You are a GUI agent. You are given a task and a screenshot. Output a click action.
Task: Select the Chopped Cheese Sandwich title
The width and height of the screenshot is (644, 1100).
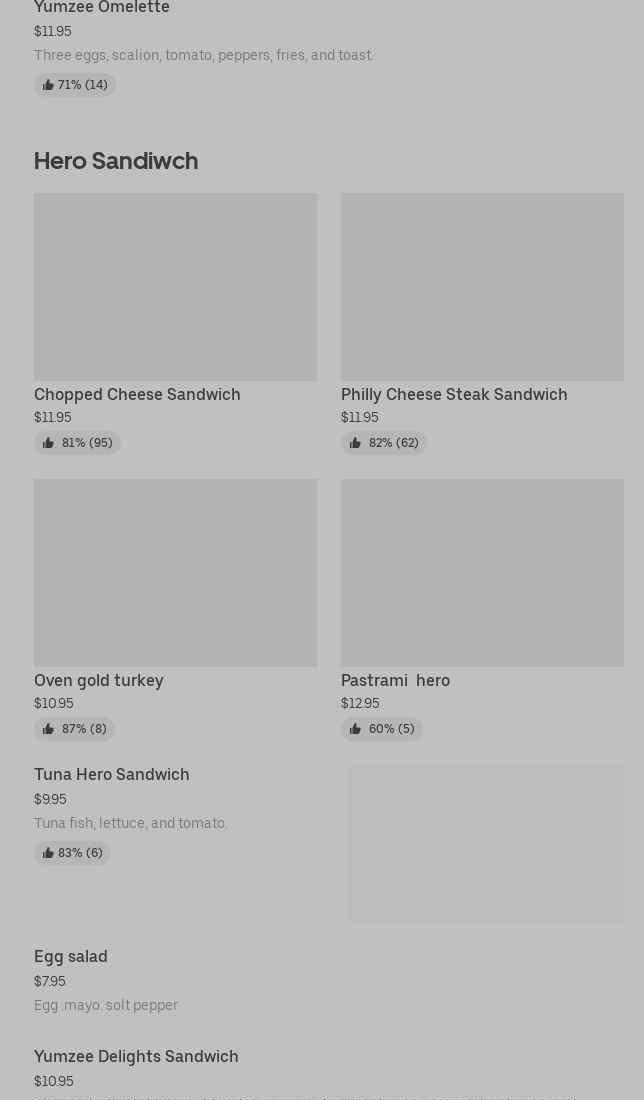[x=137, y=394]
